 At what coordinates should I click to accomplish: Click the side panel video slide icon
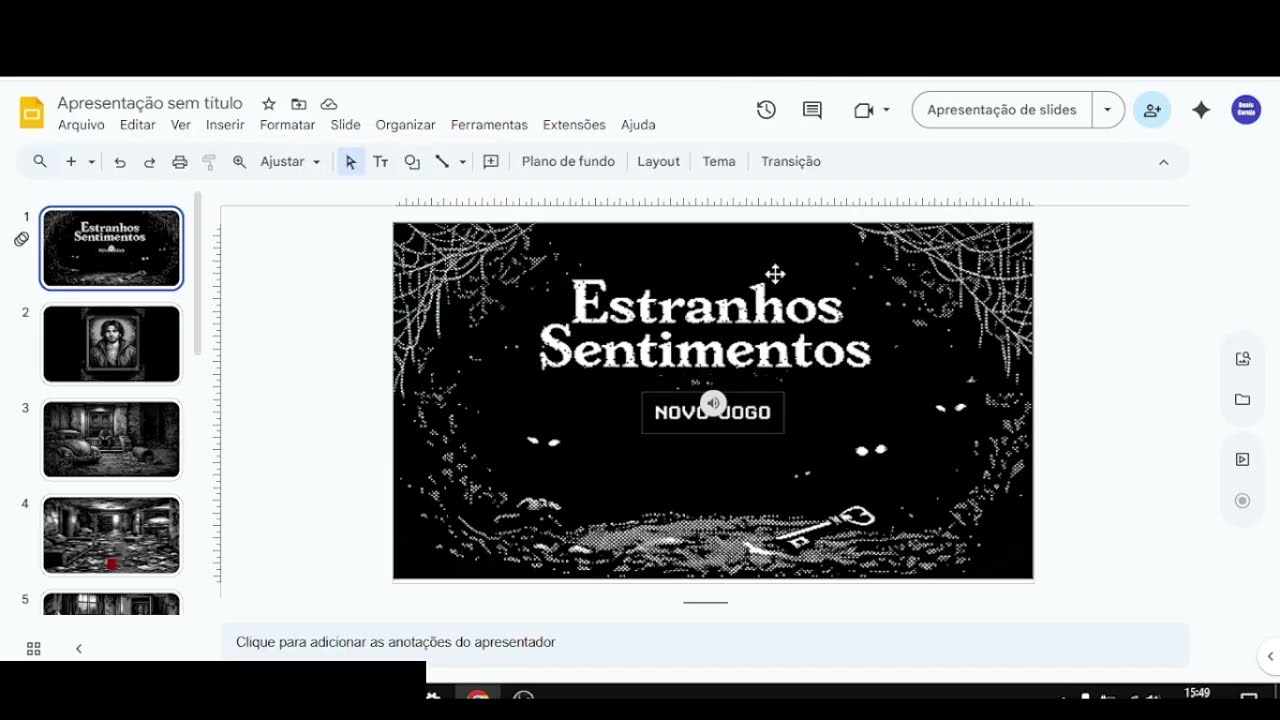[x=1243, y=459]
